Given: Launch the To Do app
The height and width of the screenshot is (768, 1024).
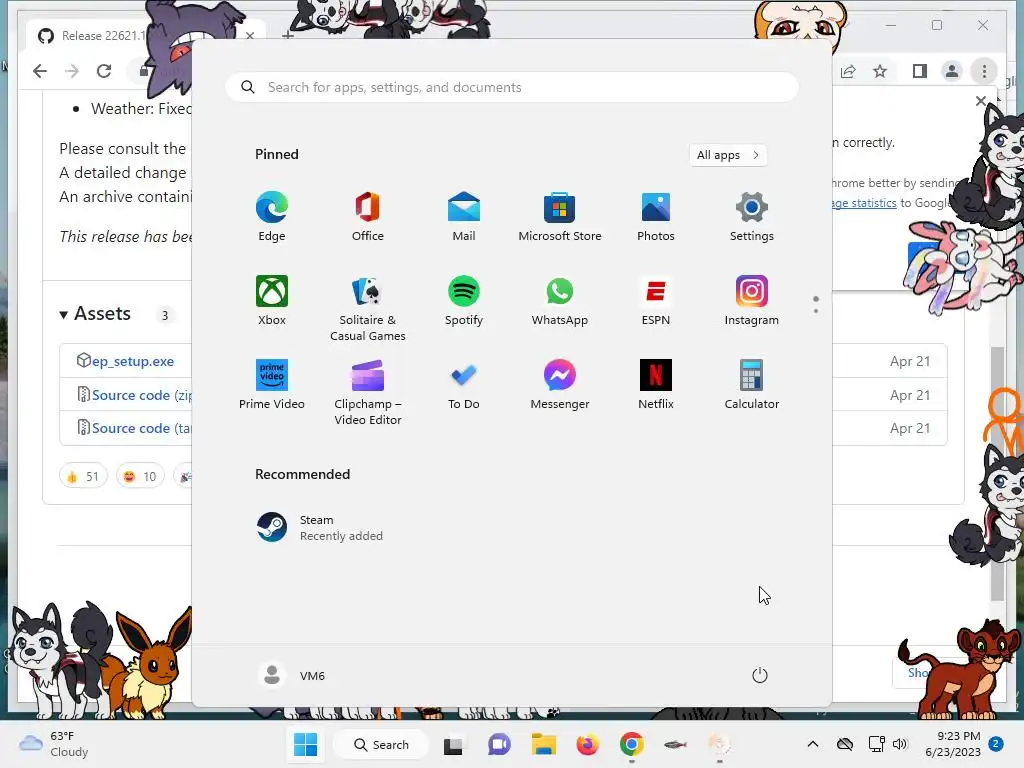Looking at the screenshot, I should pyautogui.click(x=464, y=385).
